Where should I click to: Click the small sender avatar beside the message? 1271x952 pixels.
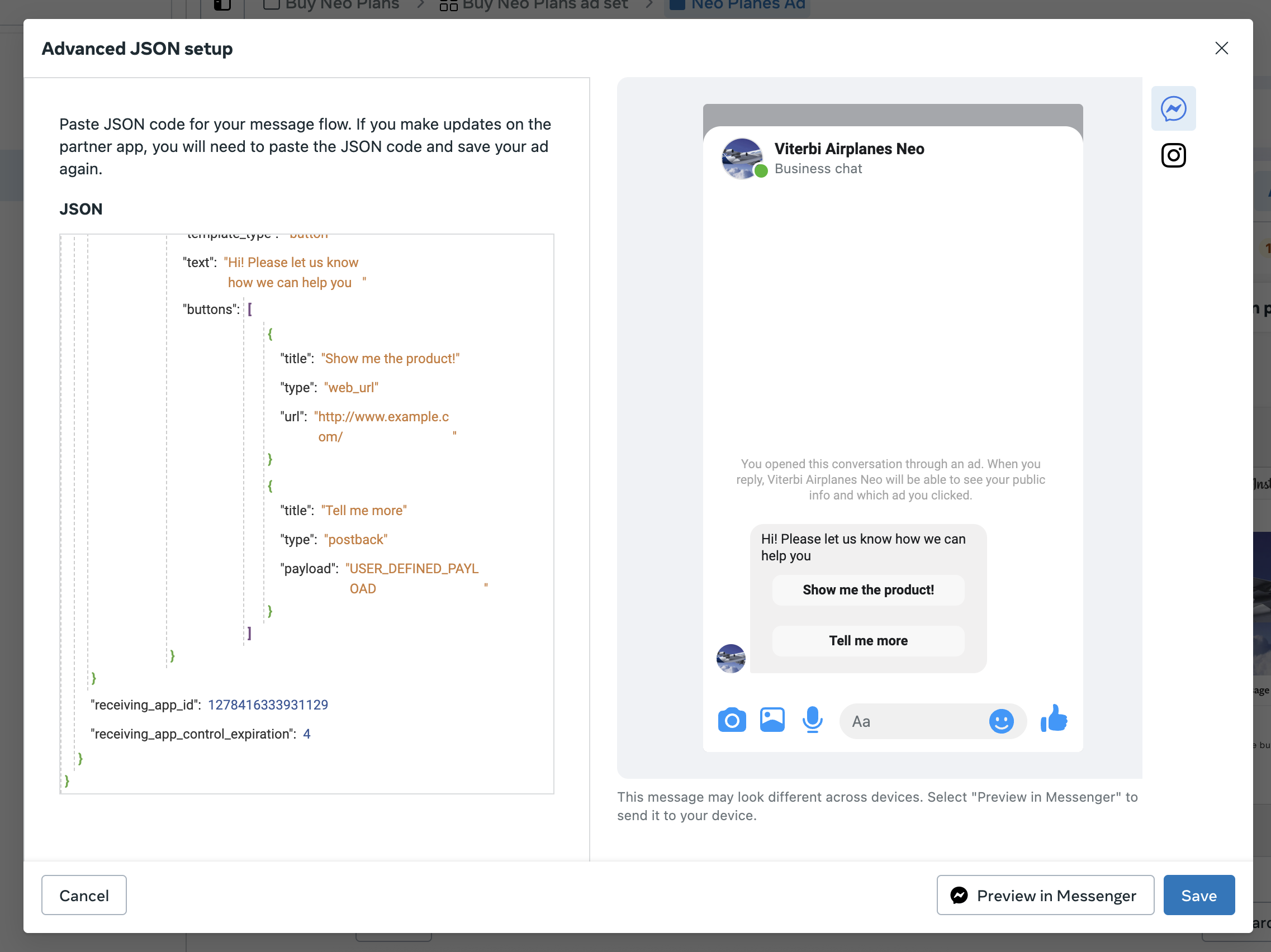tap(731, 658)
